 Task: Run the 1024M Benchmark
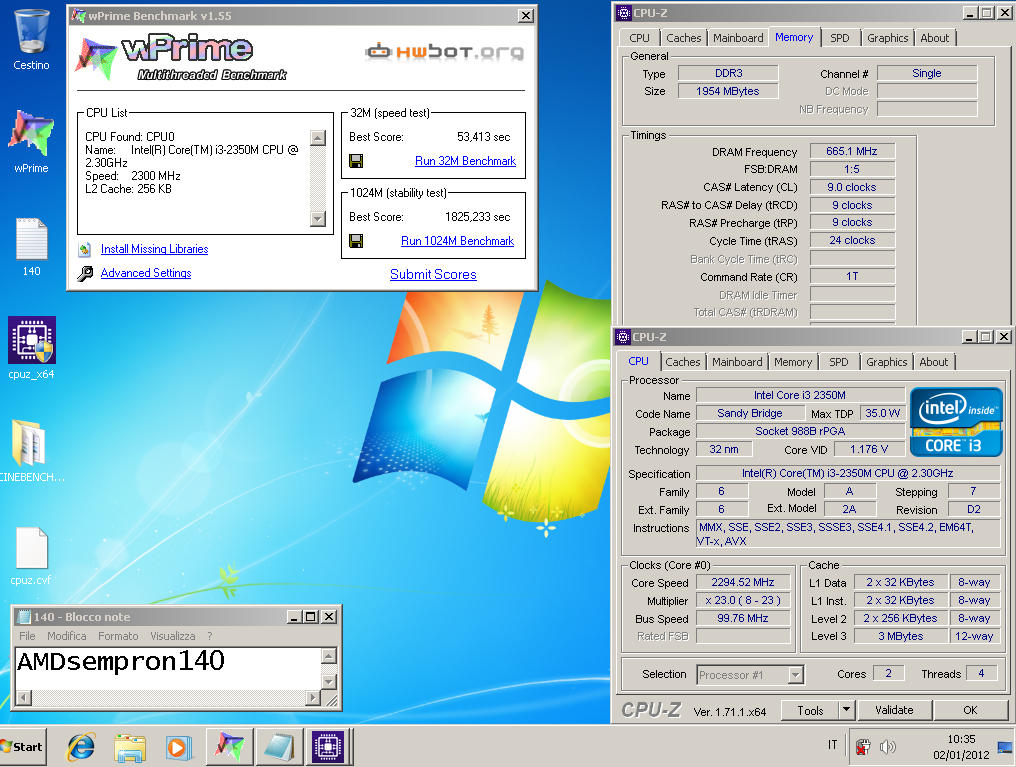coord(457,241)
